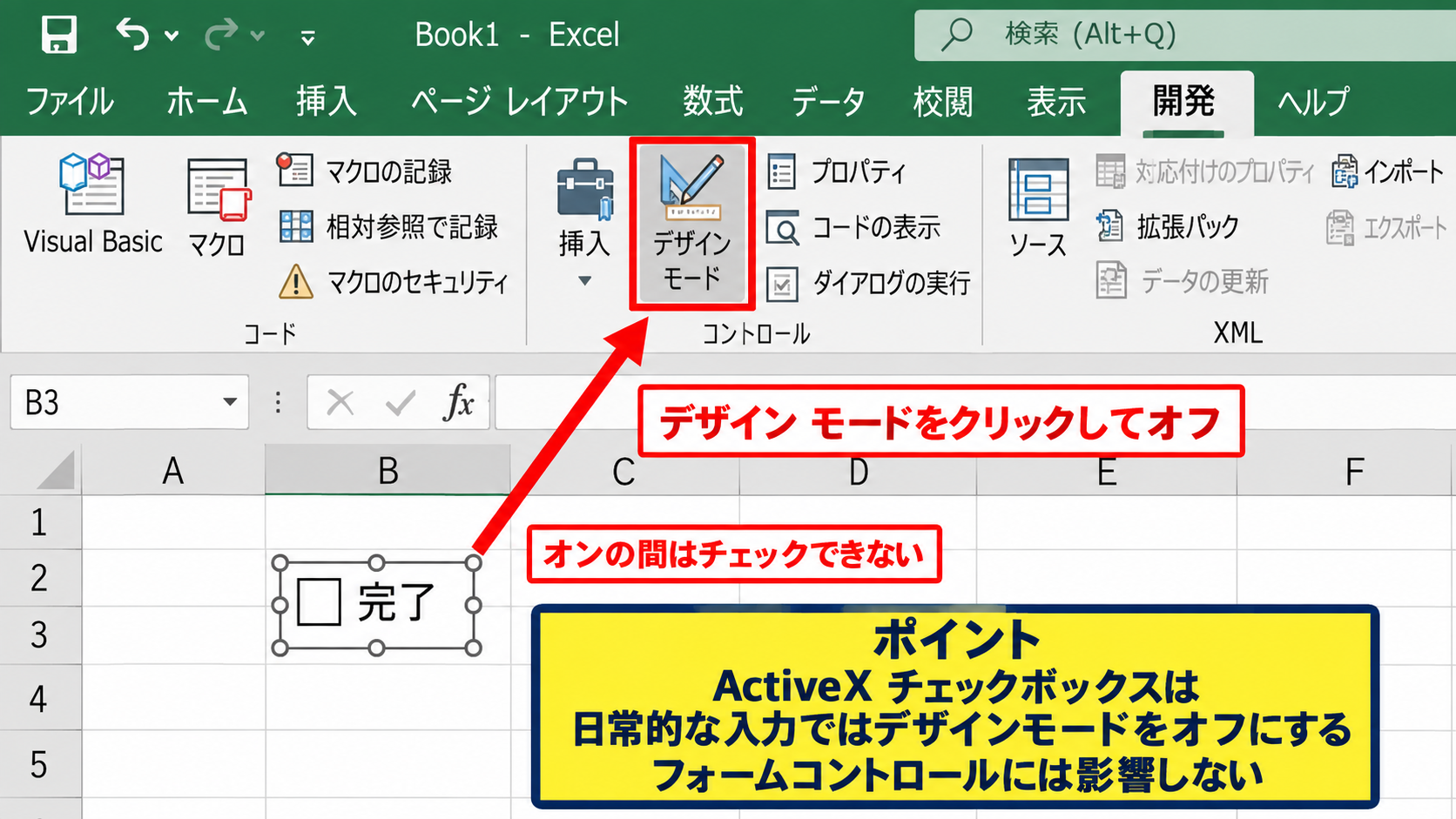Toggle 相対参照で記録
Screen dimensions: 1456x819
point(388,226)
